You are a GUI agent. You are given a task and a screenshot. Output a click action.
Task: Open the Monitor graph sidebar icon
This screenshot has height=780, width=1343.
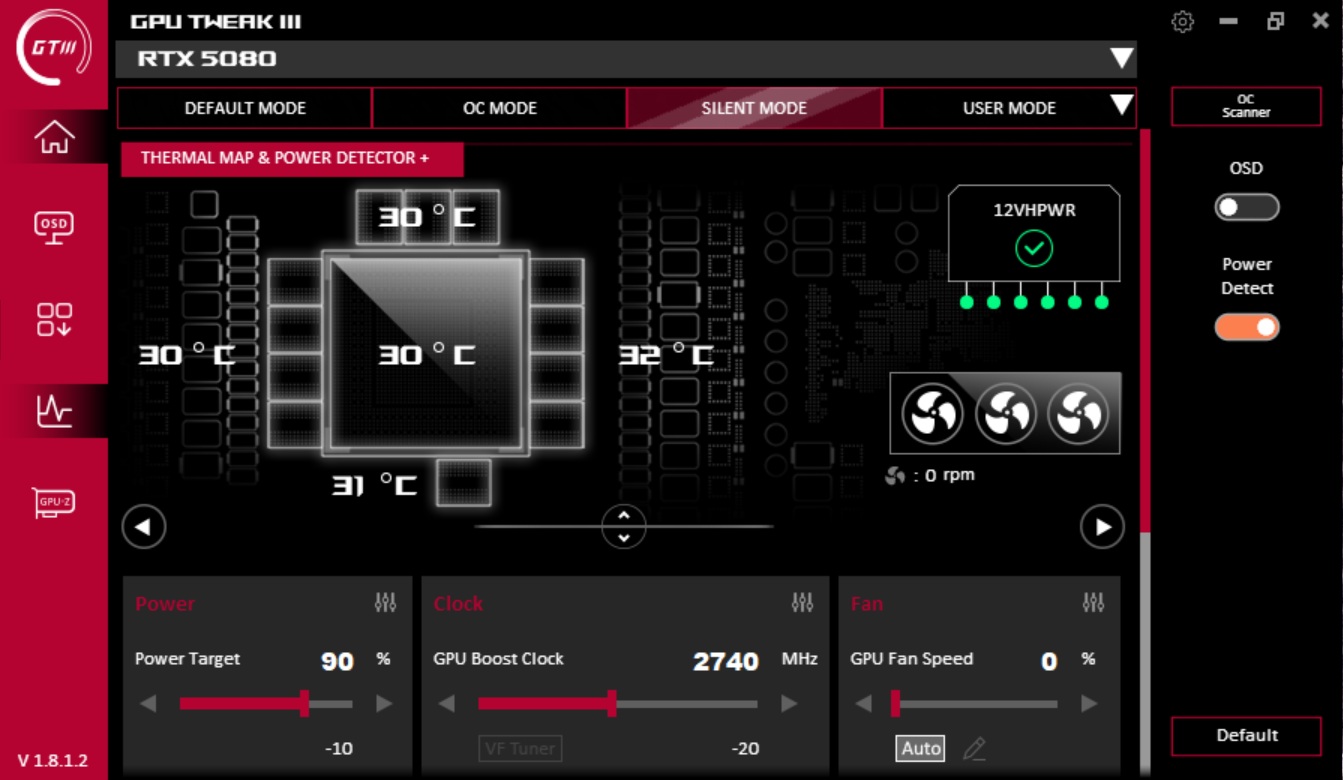tap(54, 410)
